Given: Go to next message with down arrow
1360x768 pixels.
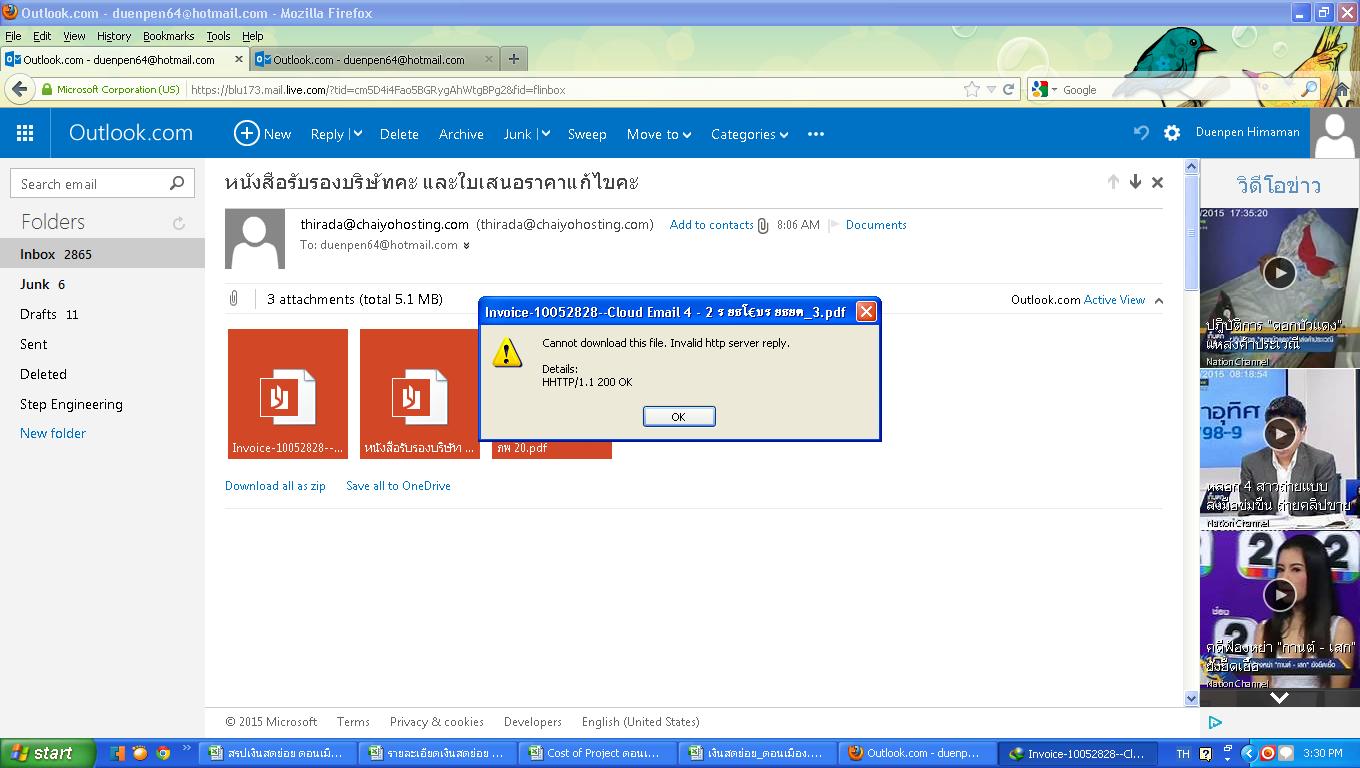Looking at the screenshot, I should [1135, 182].
